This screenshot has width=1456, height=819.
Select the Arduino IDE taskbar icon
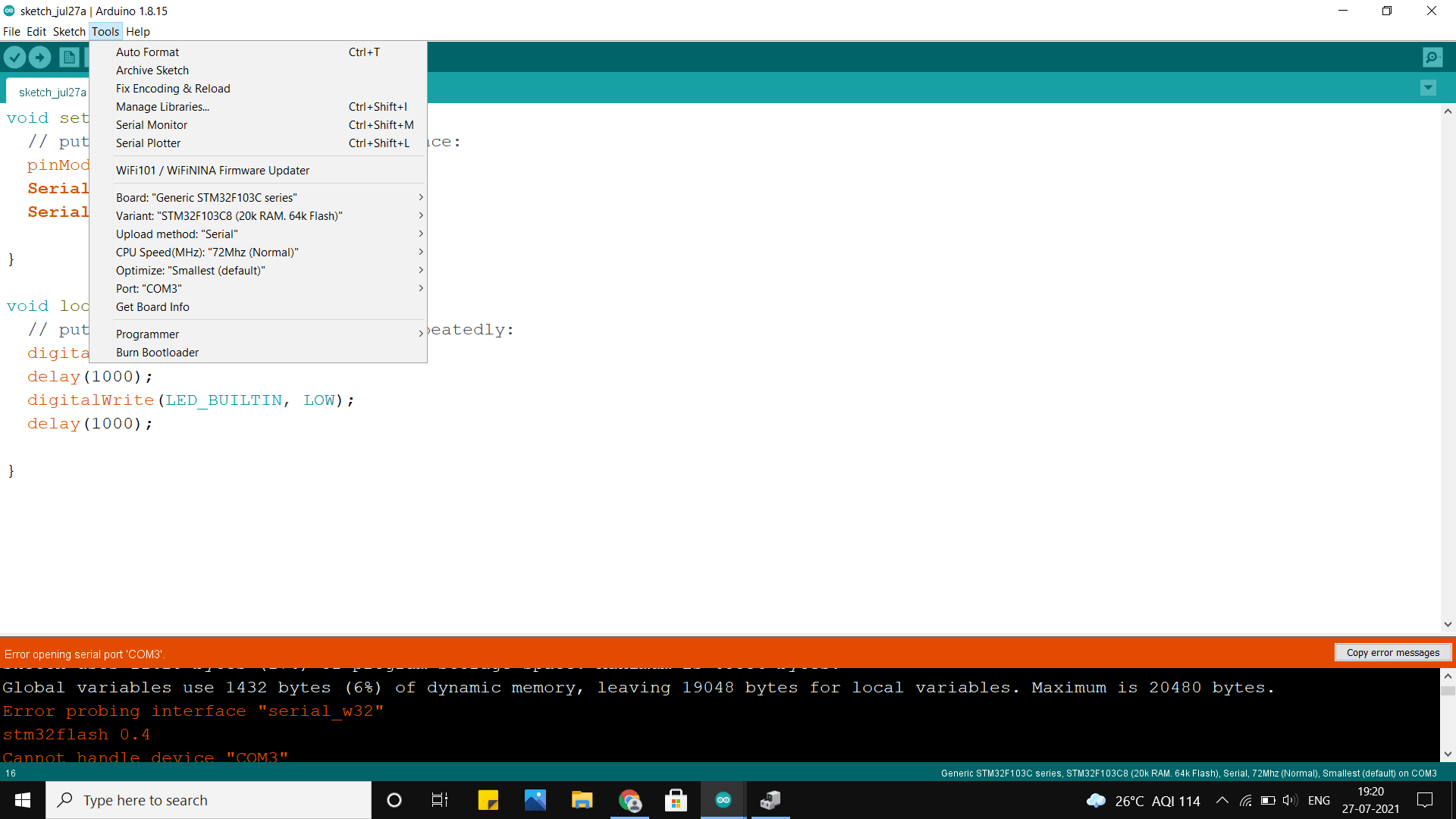[x=722, y=800]
